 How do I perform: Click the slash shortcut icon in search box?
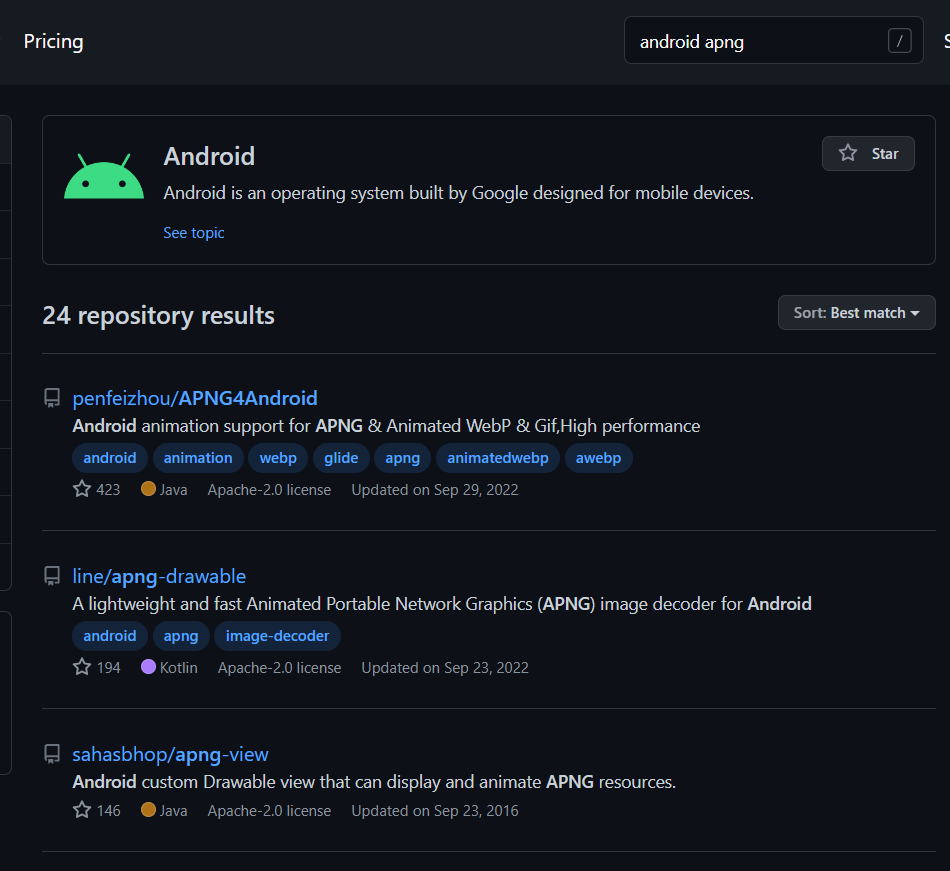pos(899,41)
